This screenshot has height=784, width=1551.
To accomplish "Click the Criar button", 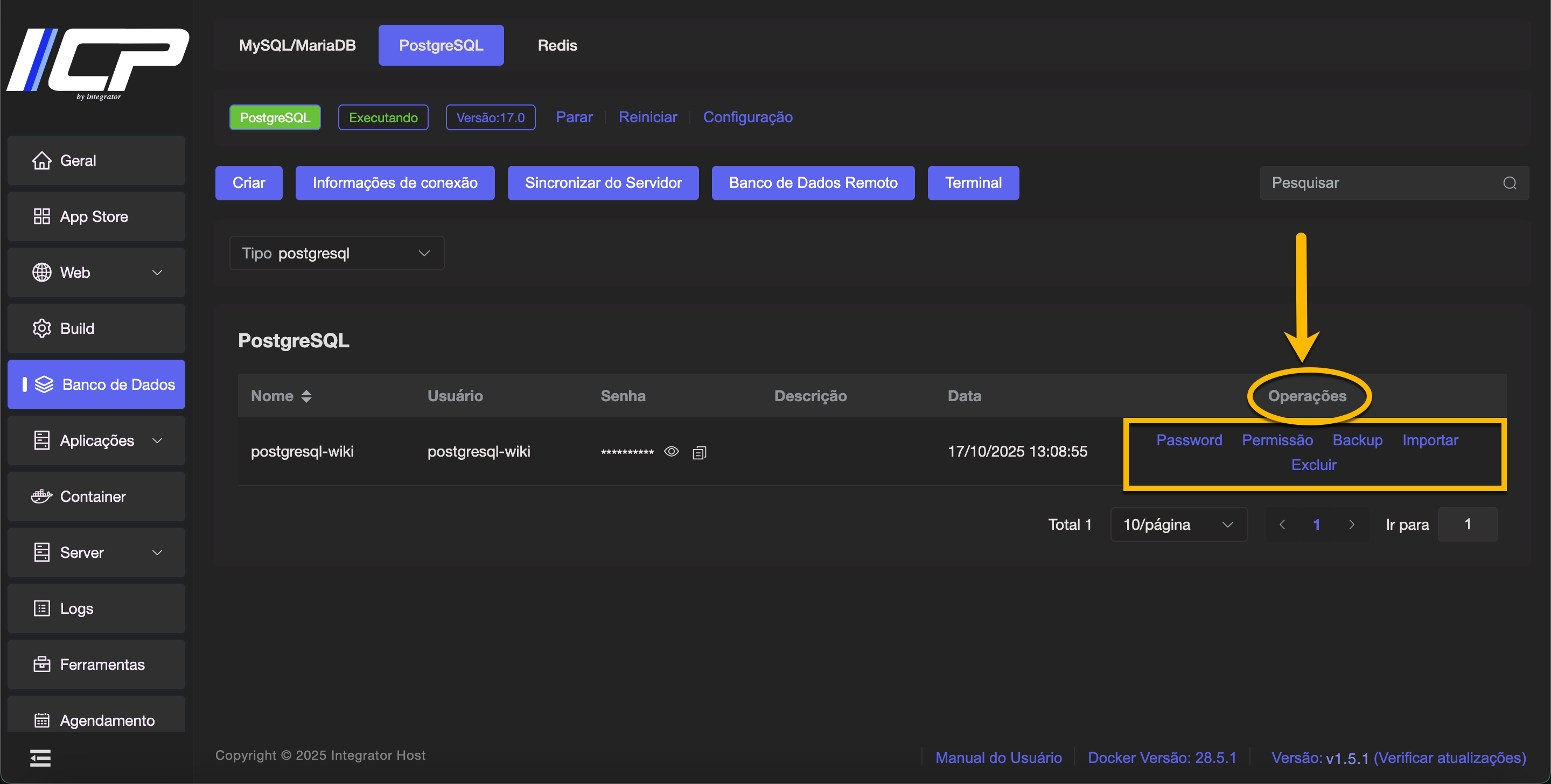I will click(249, 183).
